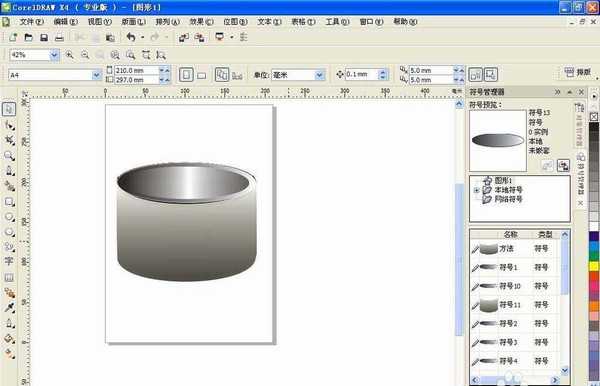
Task: Select the yellow swatch in the color palette
Action: [x=594, y=265]
